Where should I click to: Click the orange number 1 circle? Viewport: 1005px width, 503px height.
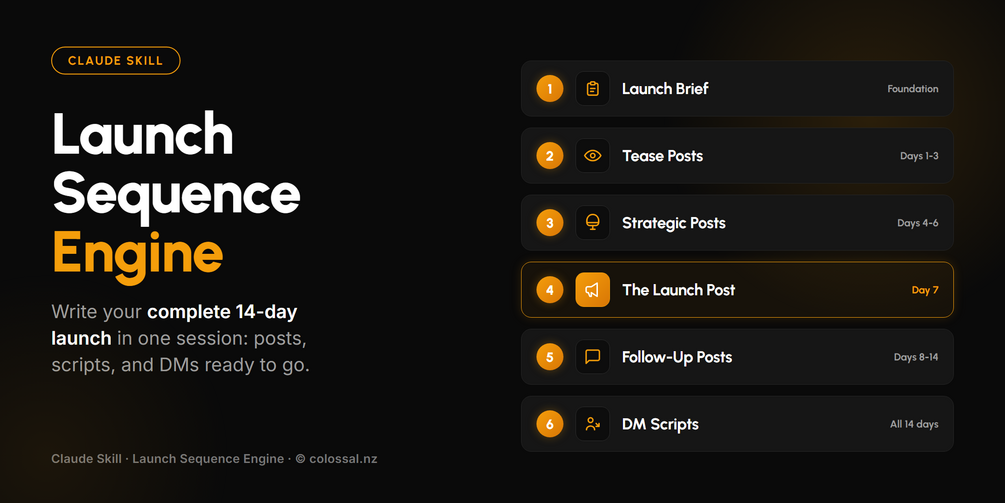tap(549, 88)
